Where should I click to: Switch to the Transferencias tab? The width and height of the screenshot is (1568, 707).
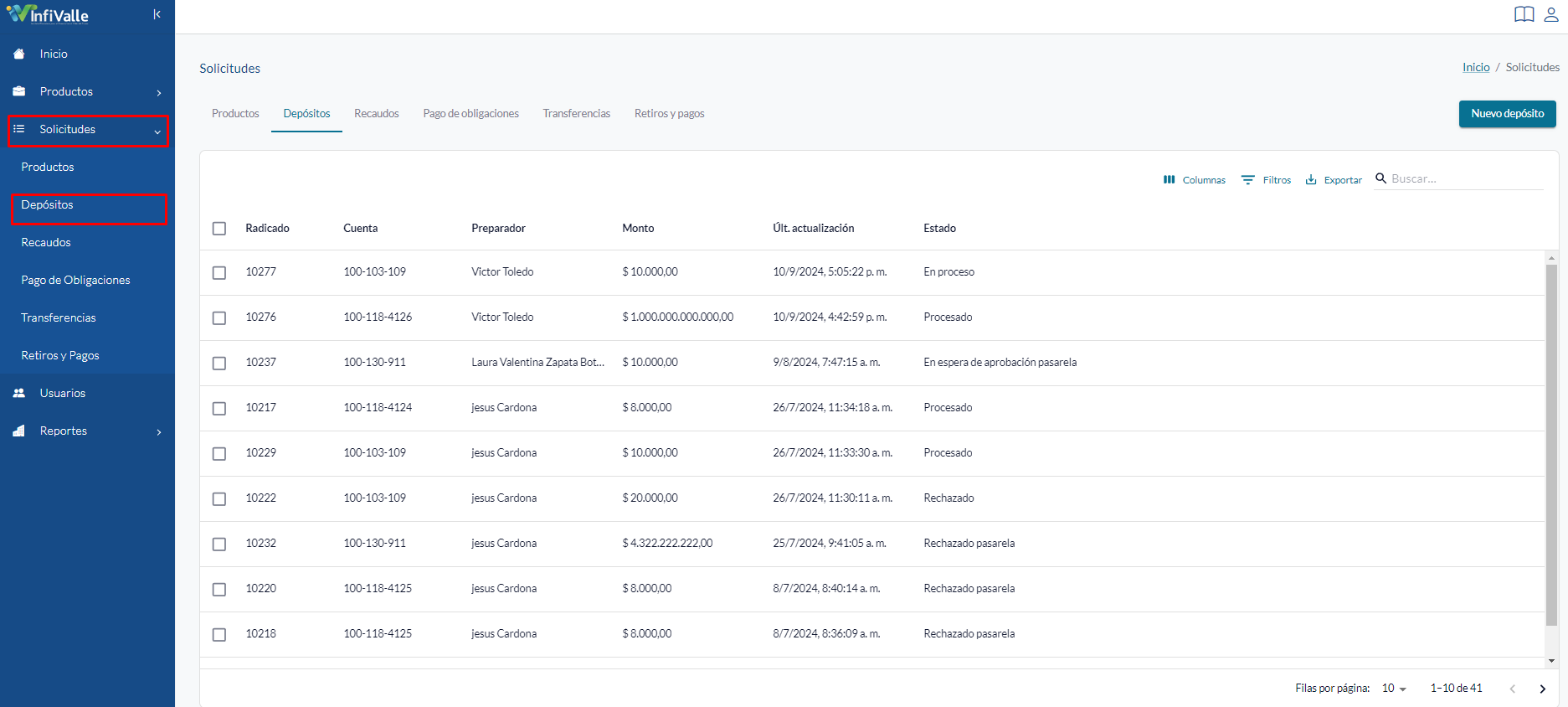(x=576, y=113)
